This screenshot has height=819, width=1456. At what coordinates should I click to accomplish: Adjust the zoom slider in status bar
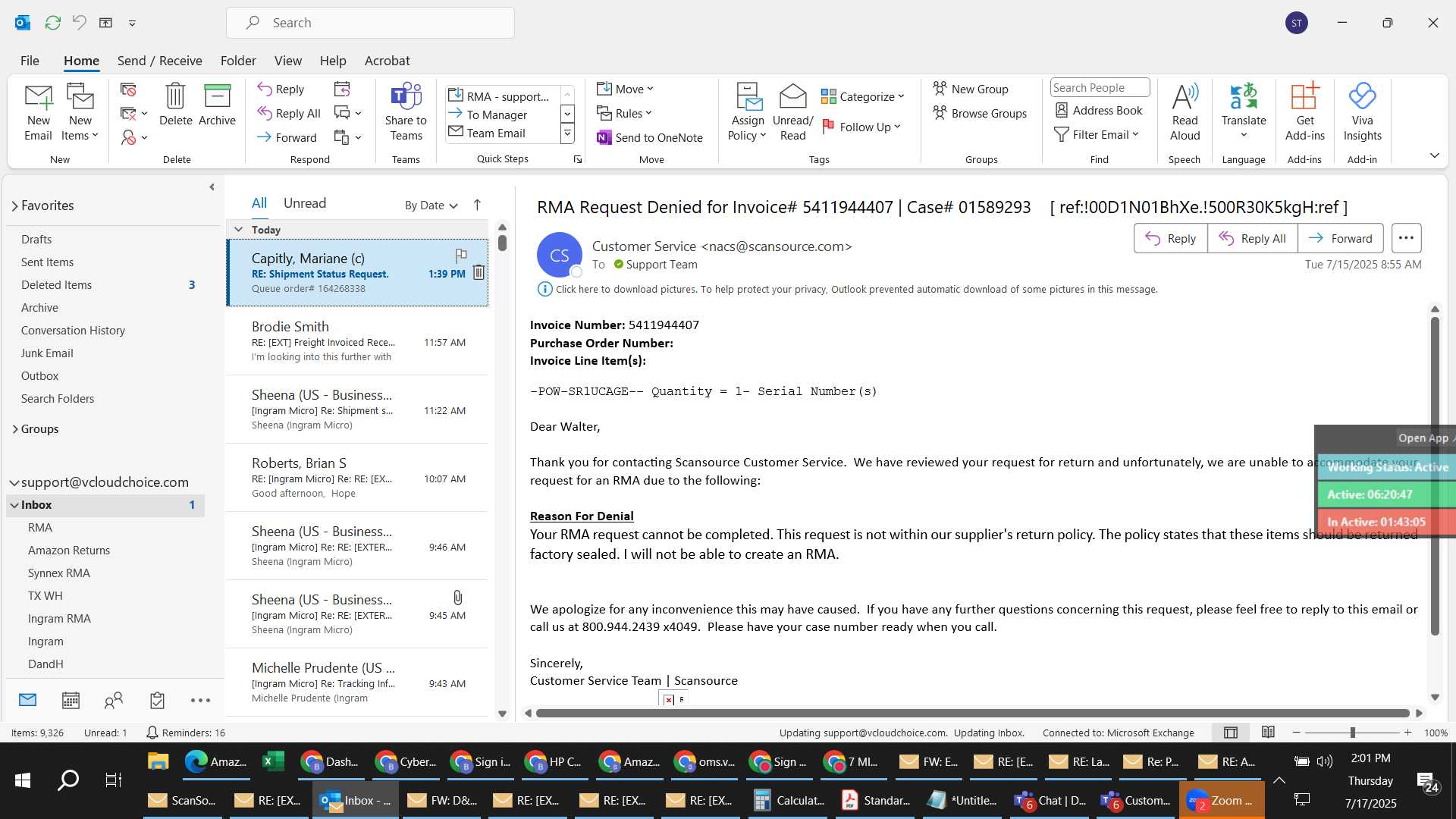pyautogui.click(x=1352, y=733)
